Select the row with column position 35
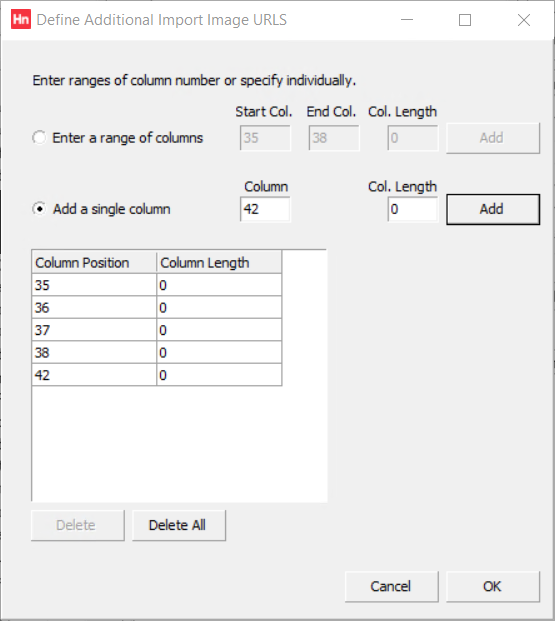555x621 pixels. pos(157,285)
